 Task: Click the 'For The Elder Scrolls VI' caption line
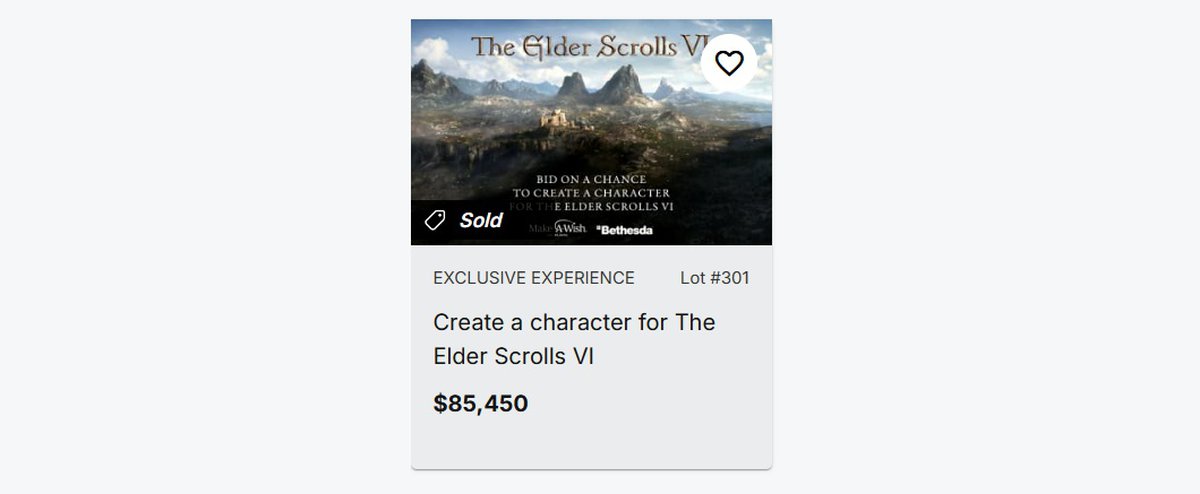(595, 207)
